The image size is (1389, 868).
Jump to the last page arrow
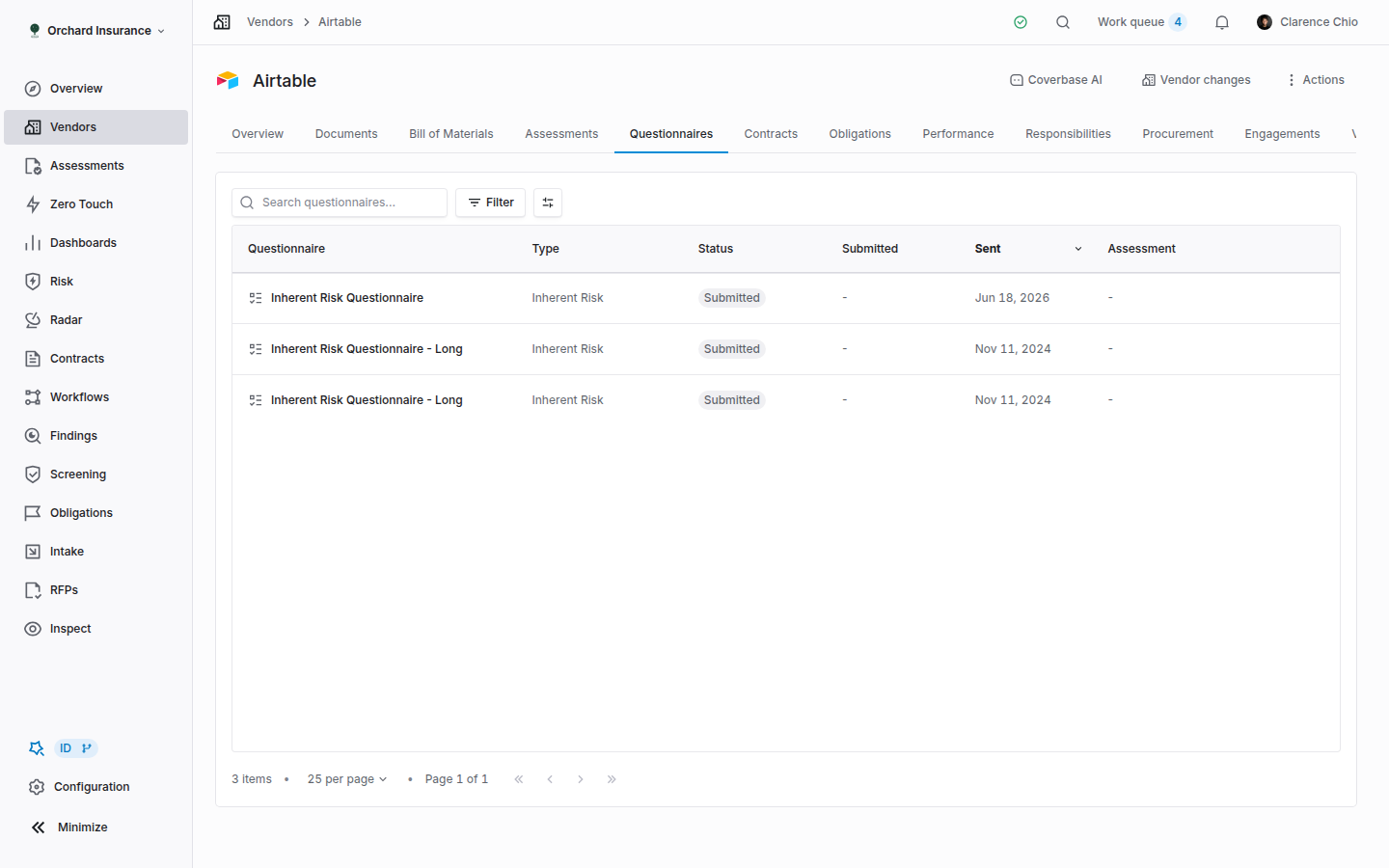coord(612,779)
